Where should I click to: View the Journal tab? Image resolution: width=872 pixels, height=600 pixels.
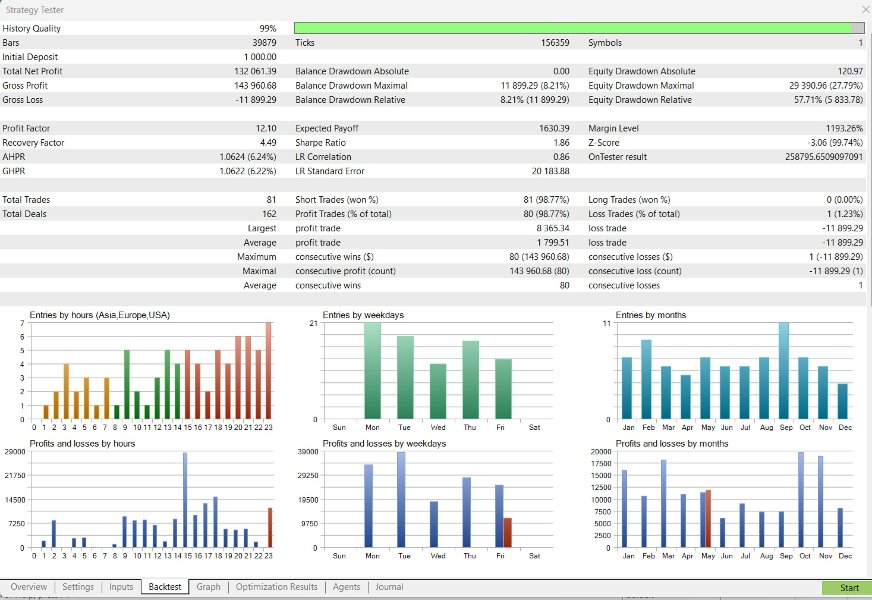point(389,587)
